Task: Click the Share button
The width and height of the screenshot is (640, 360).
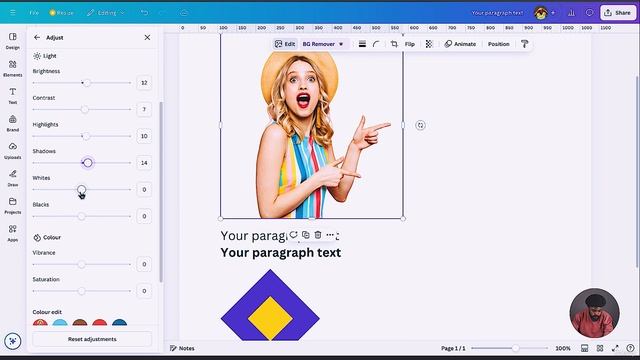Action: click(x=618, y=13)
